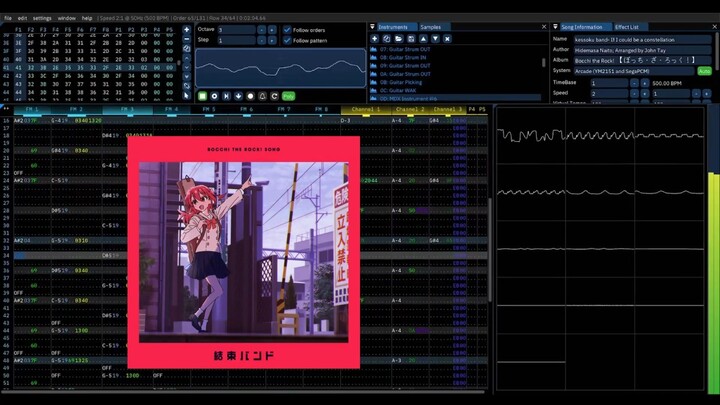Click the FM 5 channel header

(209, 109)
